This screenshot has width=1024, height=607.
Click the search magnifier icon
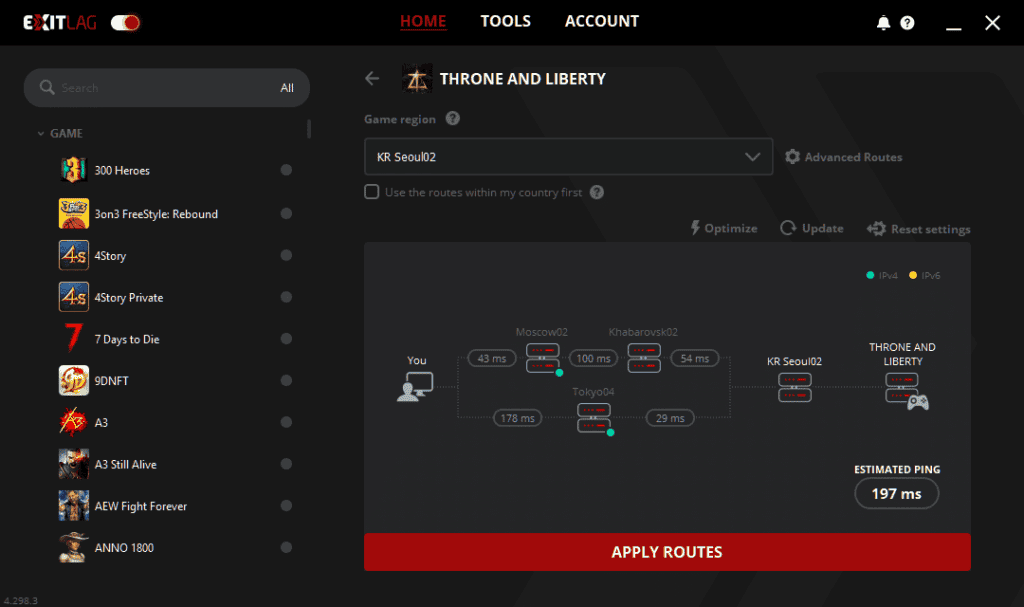tap(46, 87)
